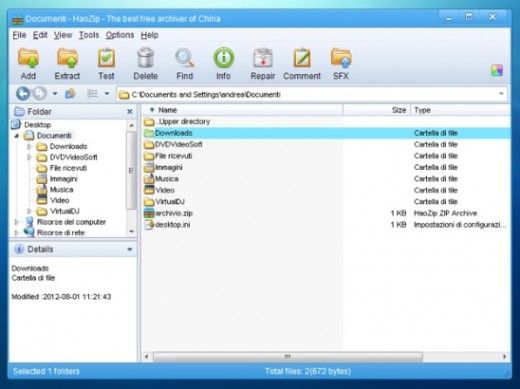Click the up-folder navigation icon
This screenshot has height=389, width=520.
pyautogui.click(x=70, y=94)
